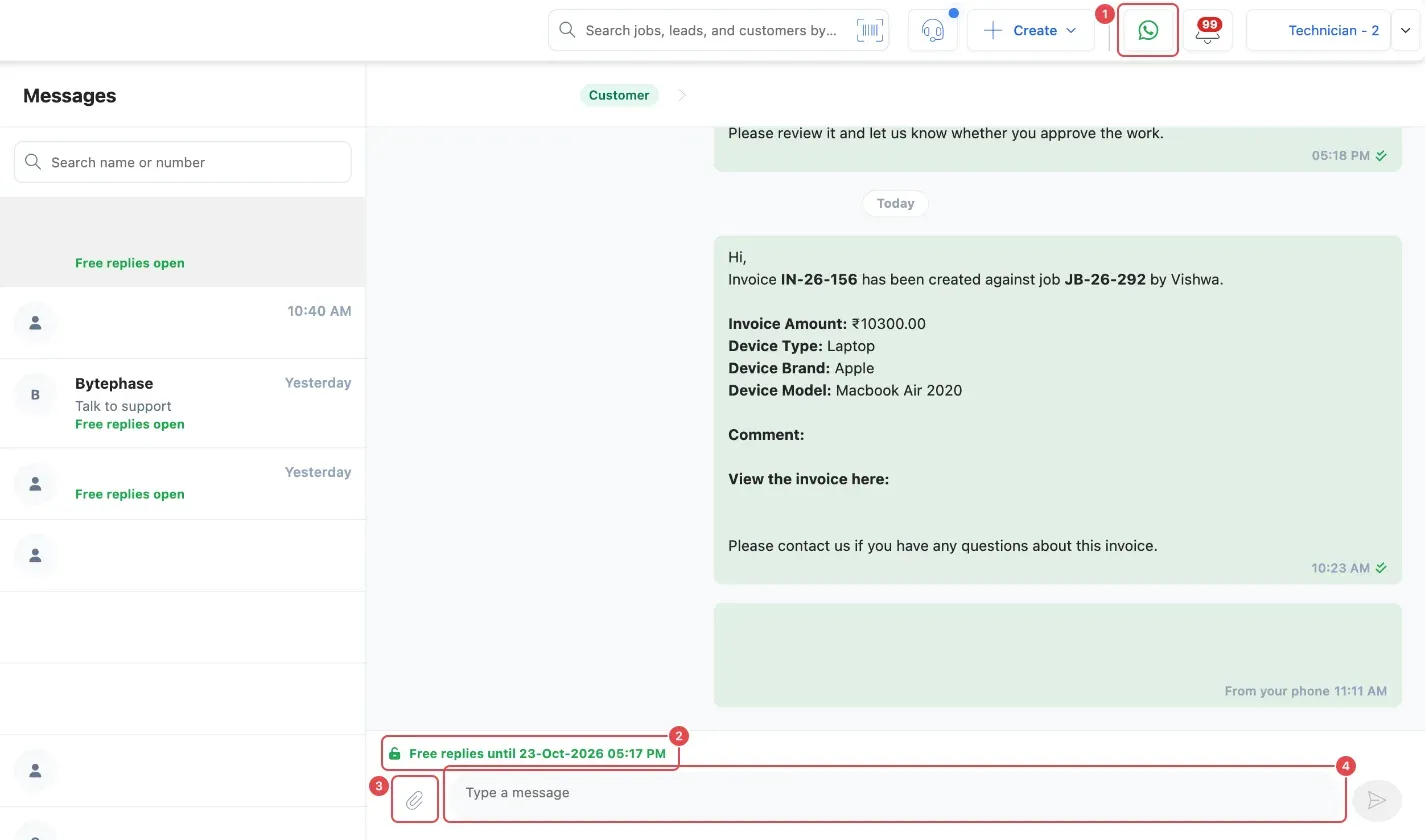The image size is (1425, 840).
Task: Click the green padlock on Free replies until
Action: 395,753
